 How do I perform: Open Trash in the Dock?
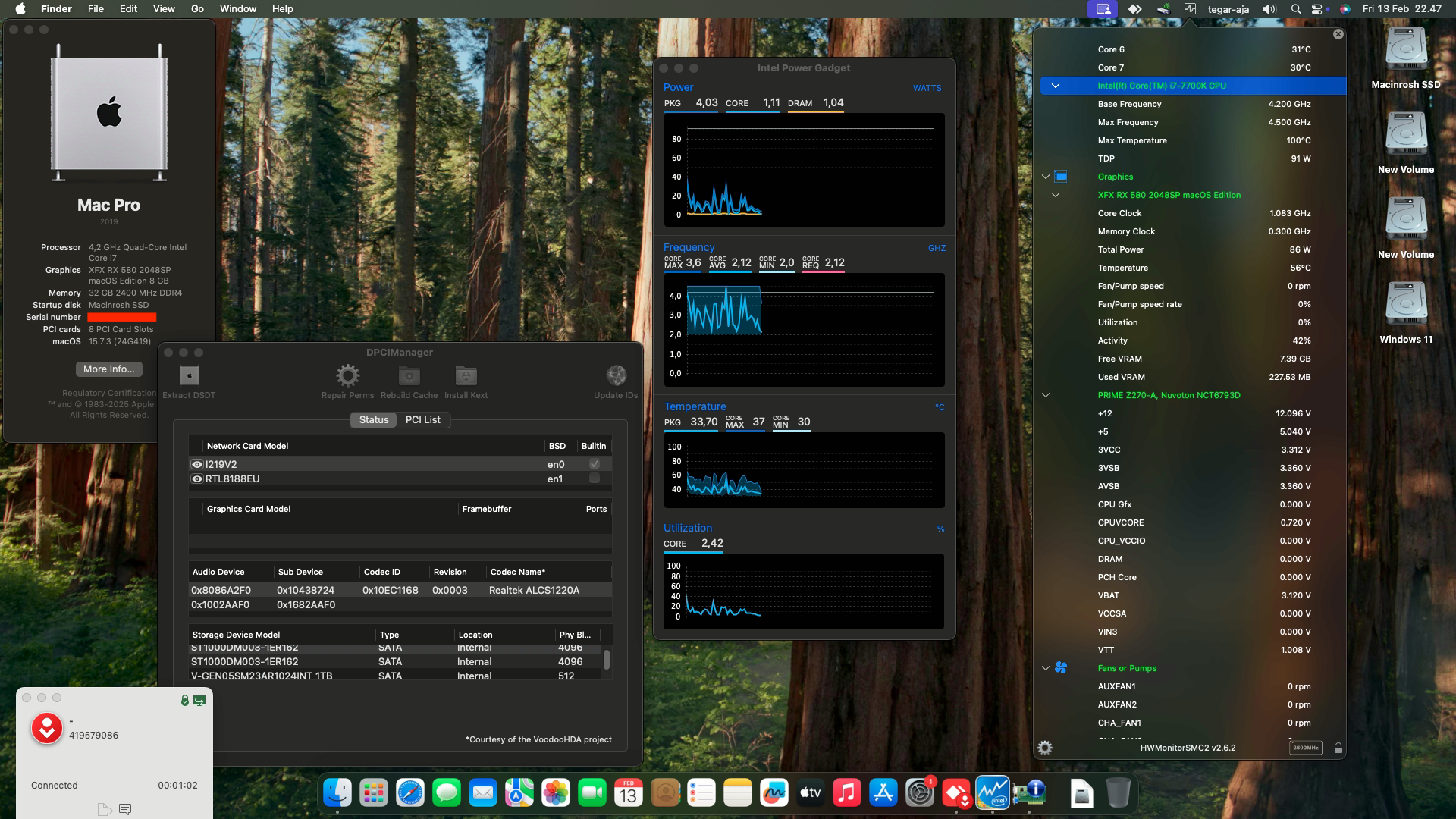(1119, 793)
